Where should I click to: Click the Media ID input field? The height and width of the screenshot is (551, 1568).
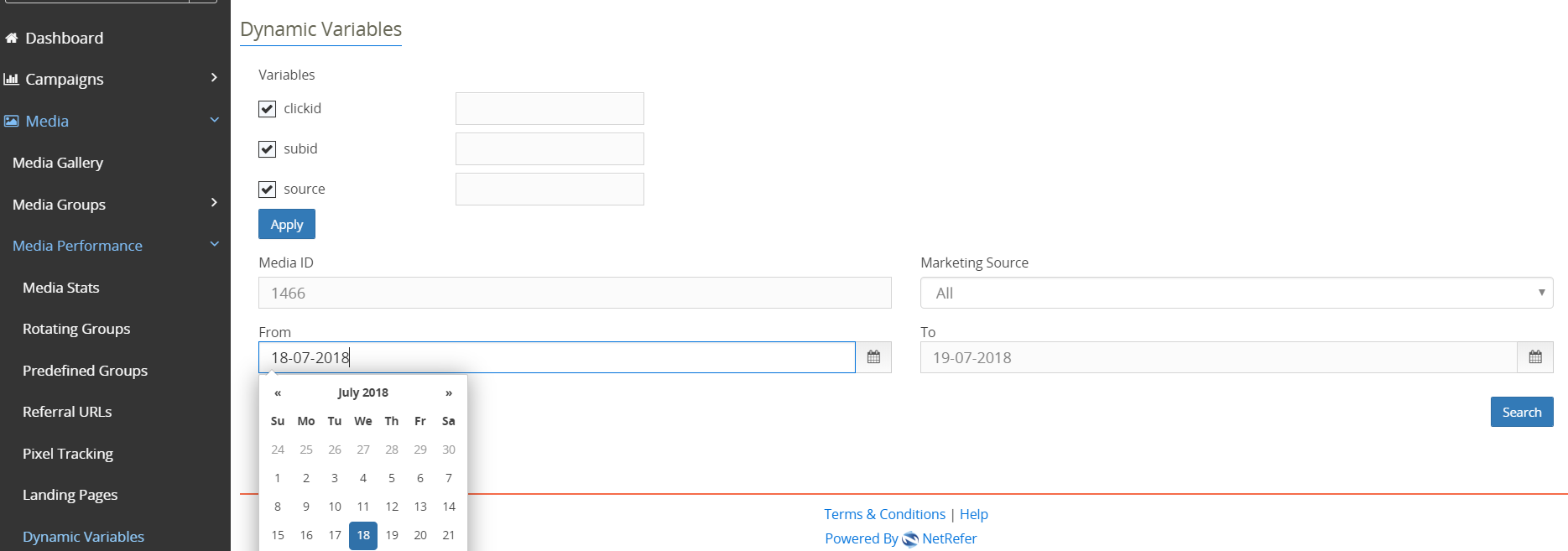tap(575, 294)
